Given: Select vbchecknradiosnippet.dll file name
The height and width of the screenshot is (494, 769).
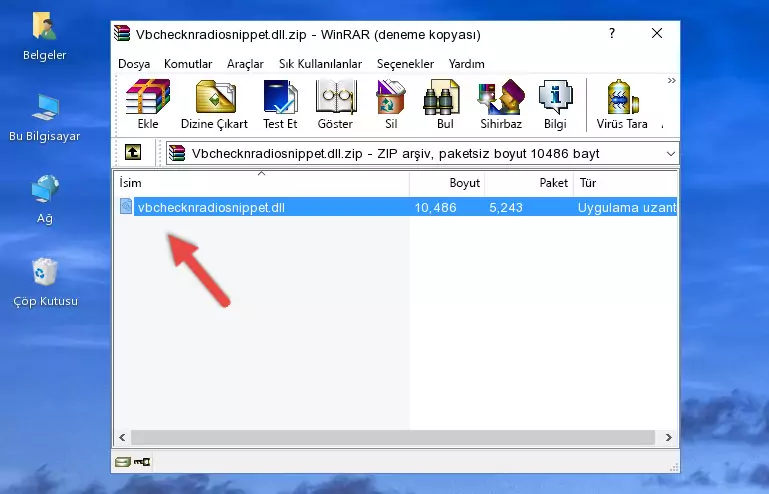Looking at the screenshot, I should click(x=211, y=208).
